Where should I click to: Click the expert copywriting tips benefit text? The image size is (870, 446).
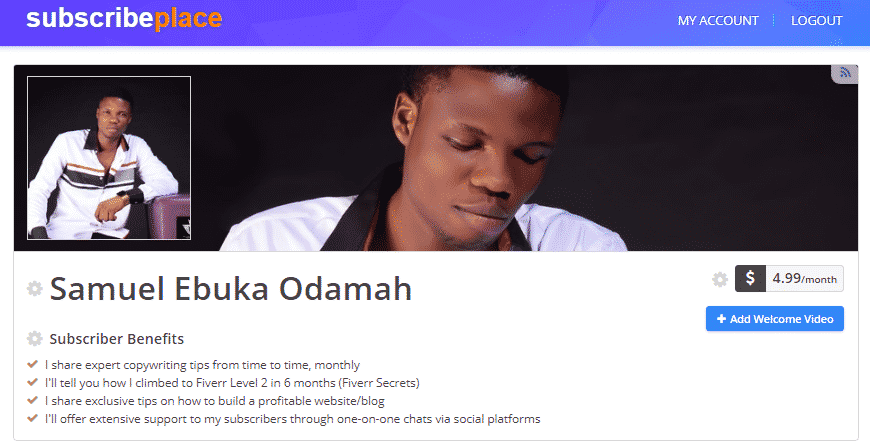(202, 365)
